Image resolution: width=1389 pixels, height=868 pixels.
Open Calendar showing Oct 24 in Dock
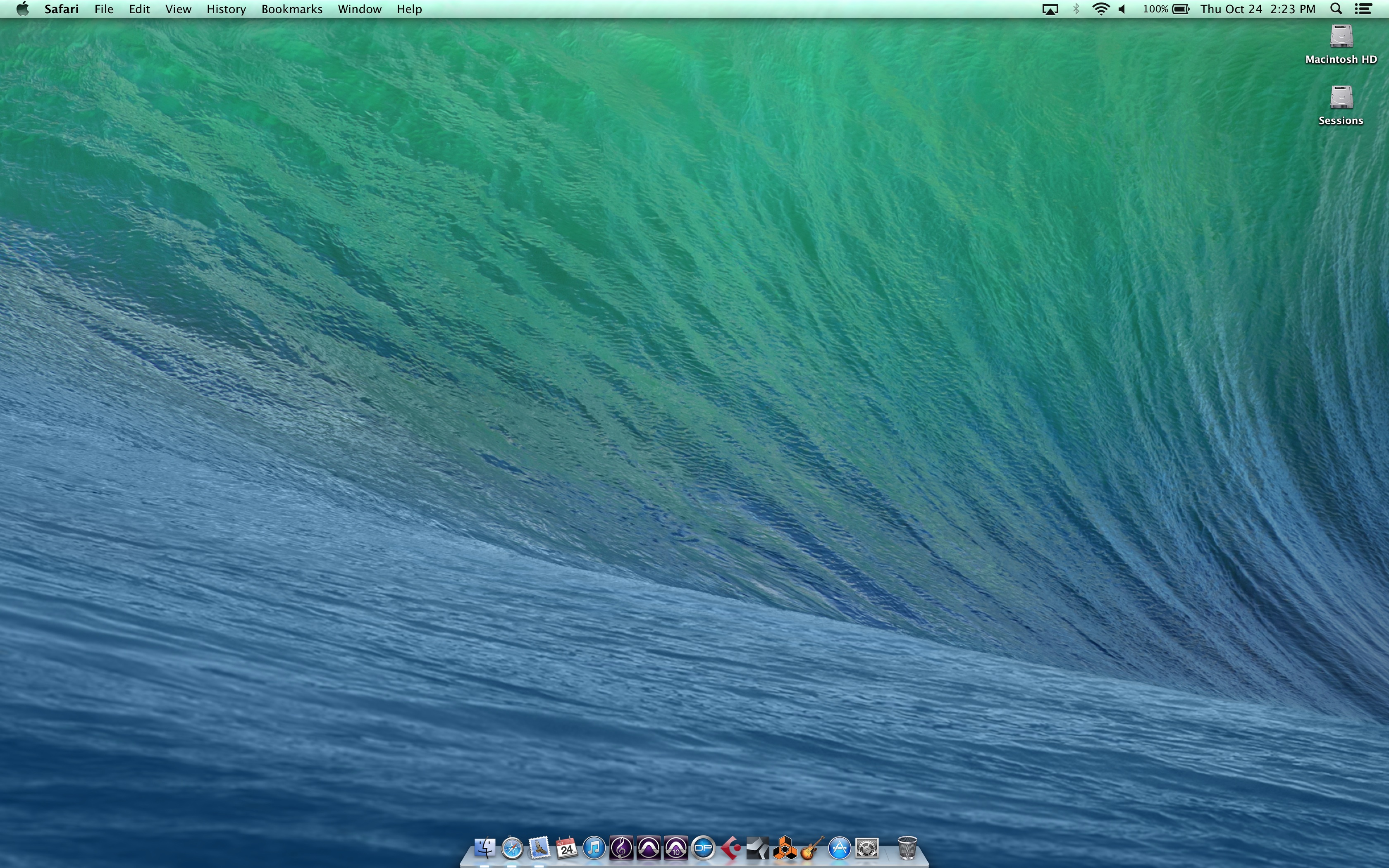point(566,847)
